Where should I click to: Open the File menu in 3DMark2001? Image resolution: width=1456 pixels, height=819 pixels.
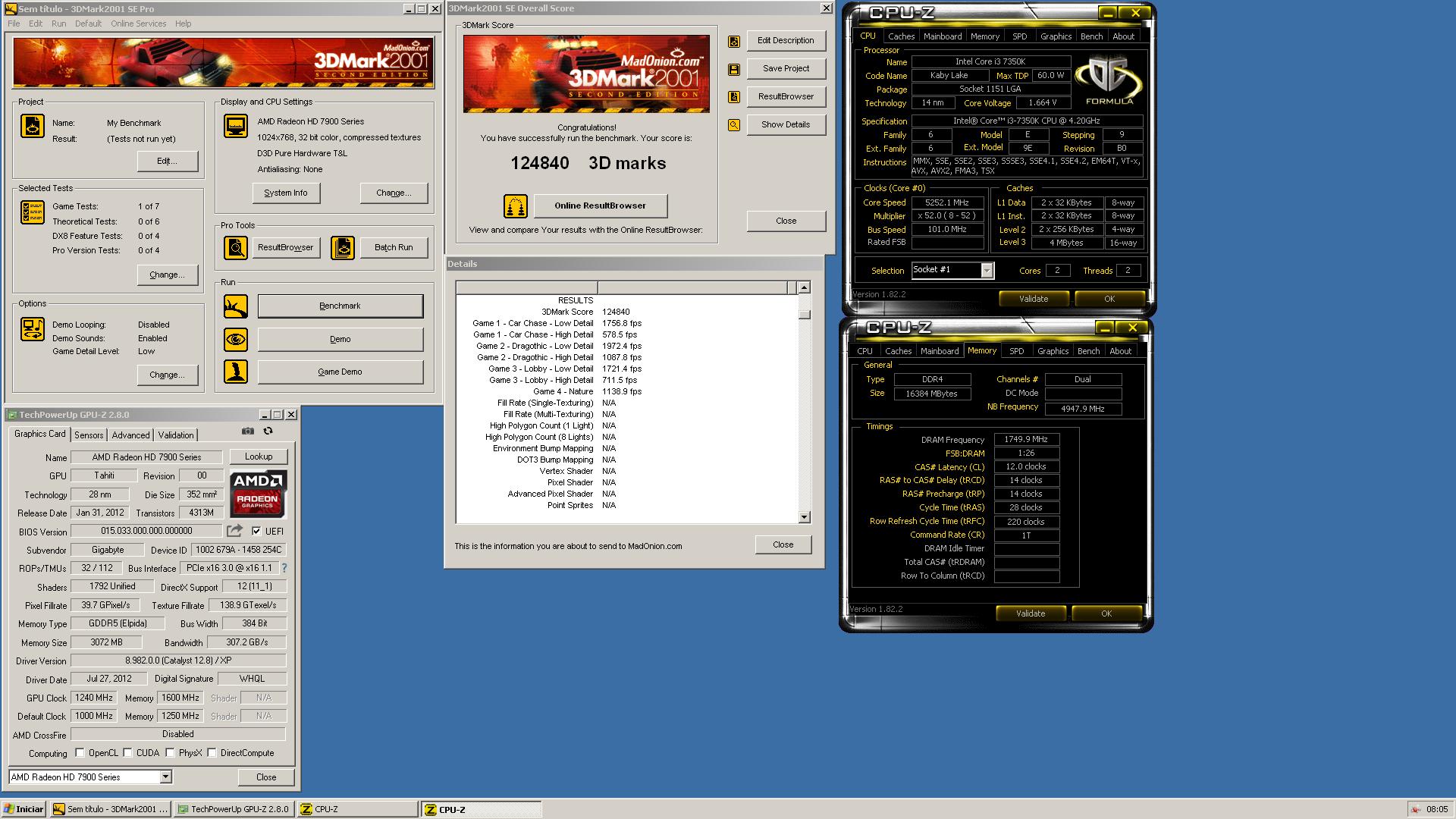(x=14, y=24)
